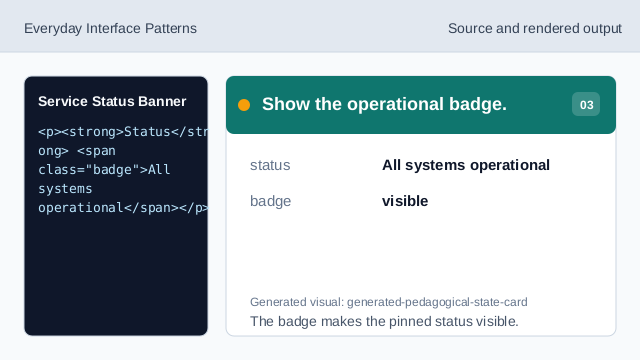Click the 'visible' badge value
The height and width of the screenshot is (360, 640).
click(405, 201)
